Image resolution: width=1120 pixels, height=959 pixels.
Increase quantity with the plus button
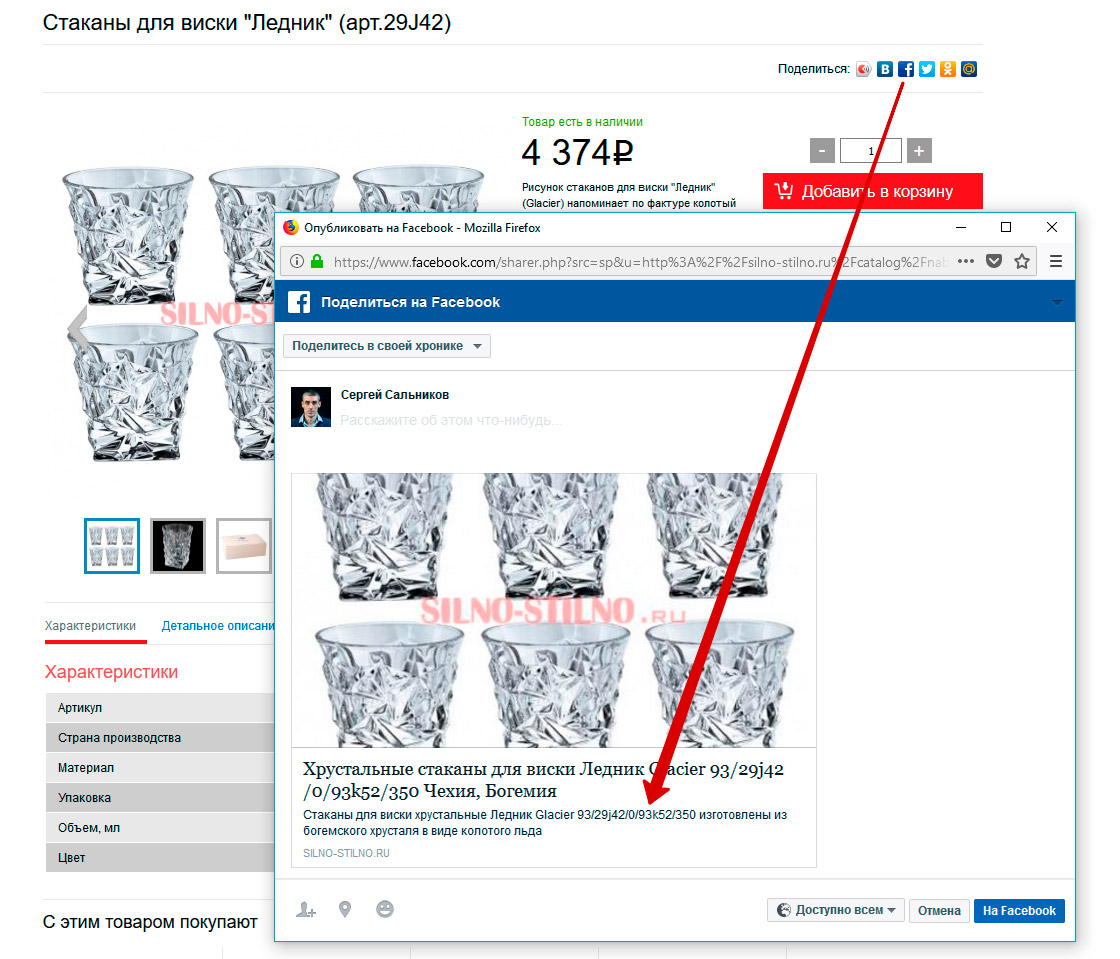point(919,151)
